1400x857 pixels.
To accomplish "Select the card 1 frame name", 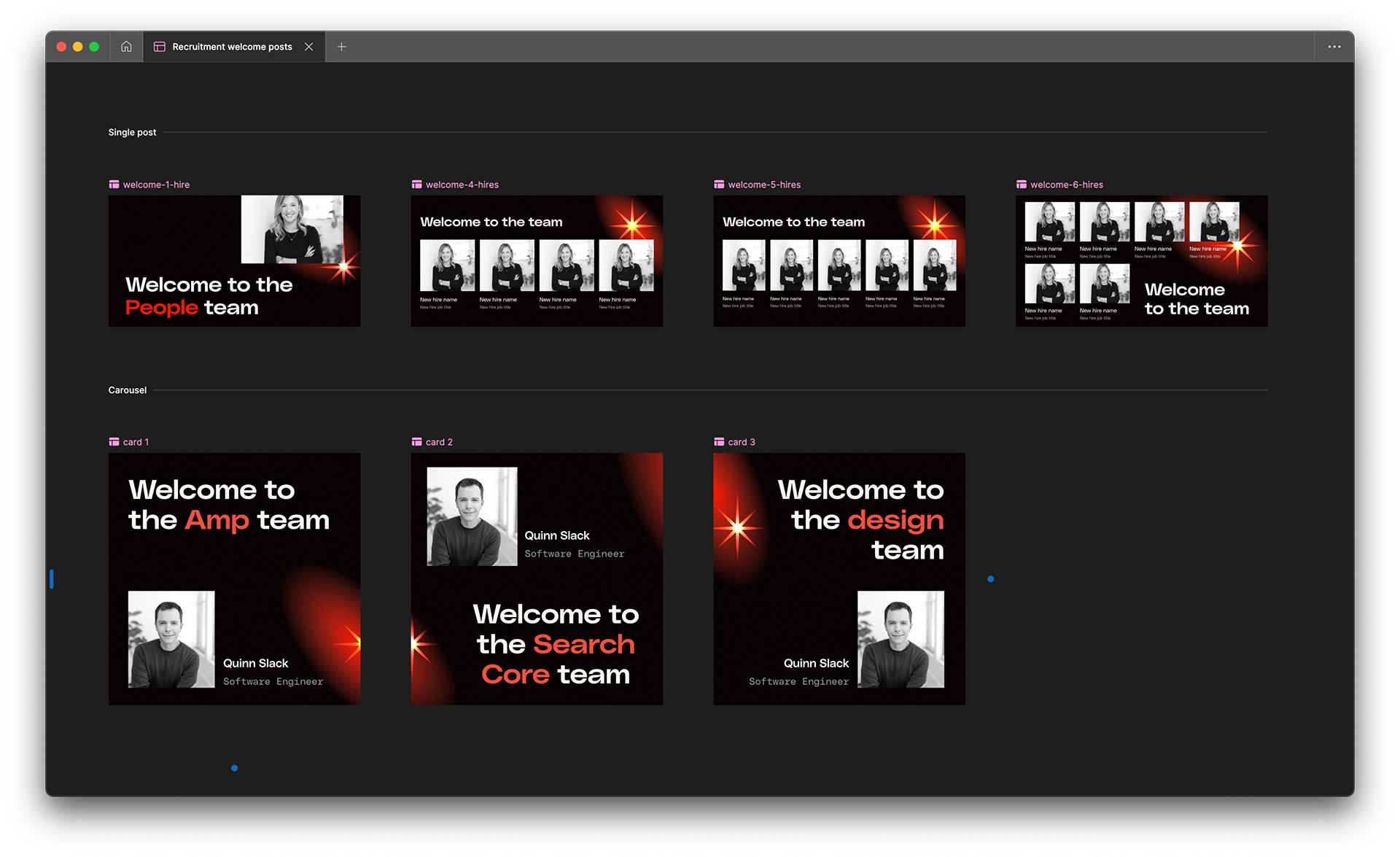I will pos(136,442).
